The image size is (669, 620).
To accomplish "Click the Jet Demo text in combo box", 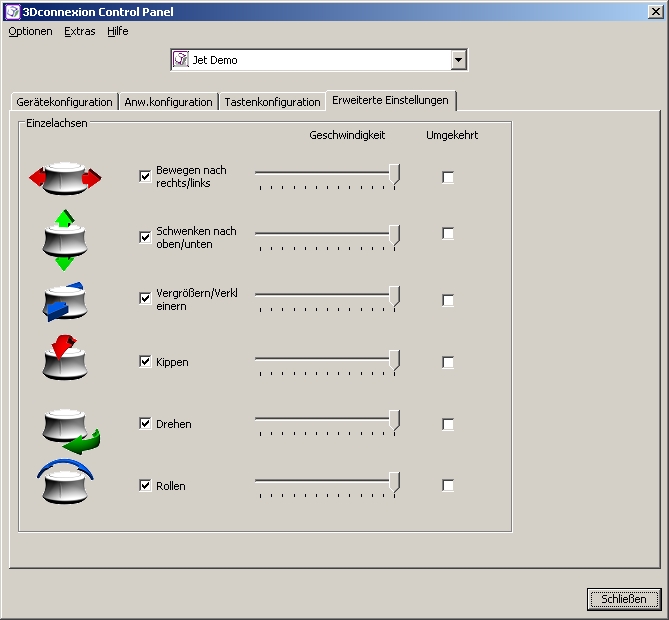I will [x=215, y=60].
